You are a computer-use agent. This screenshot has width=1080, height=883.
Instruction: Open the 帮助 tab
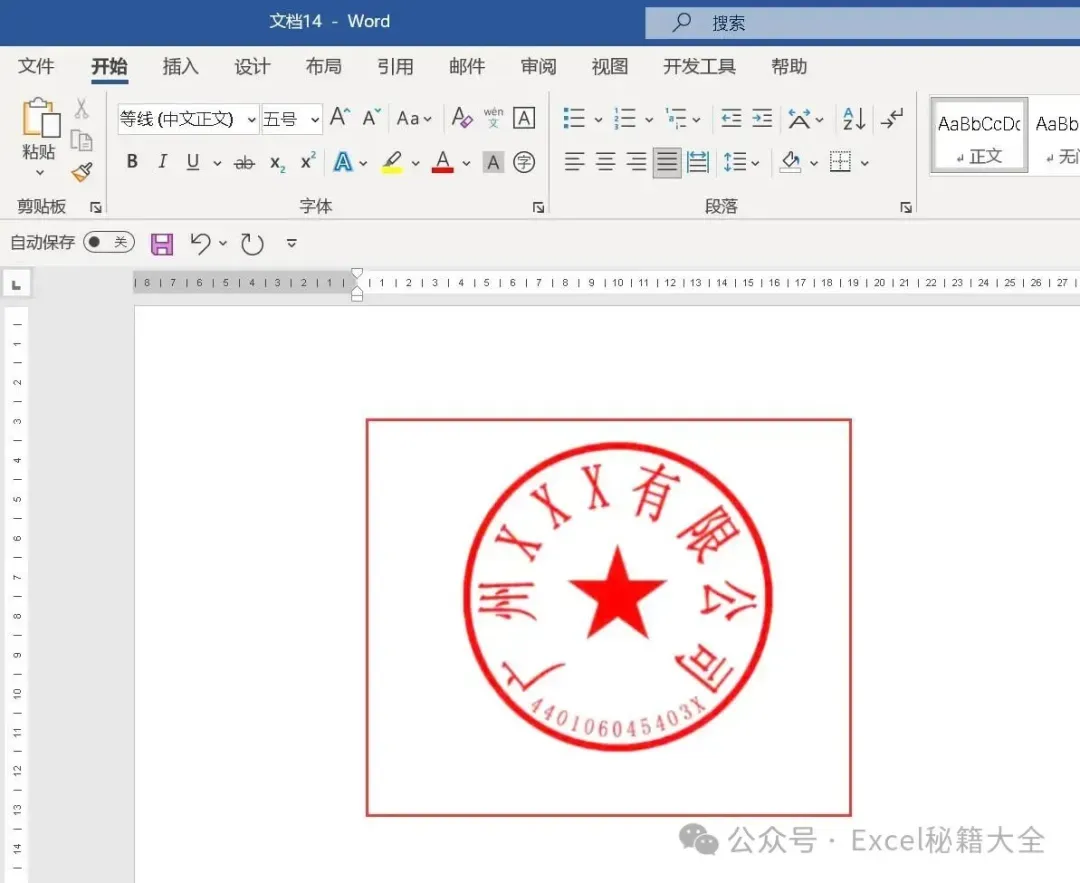coord(789,66)
